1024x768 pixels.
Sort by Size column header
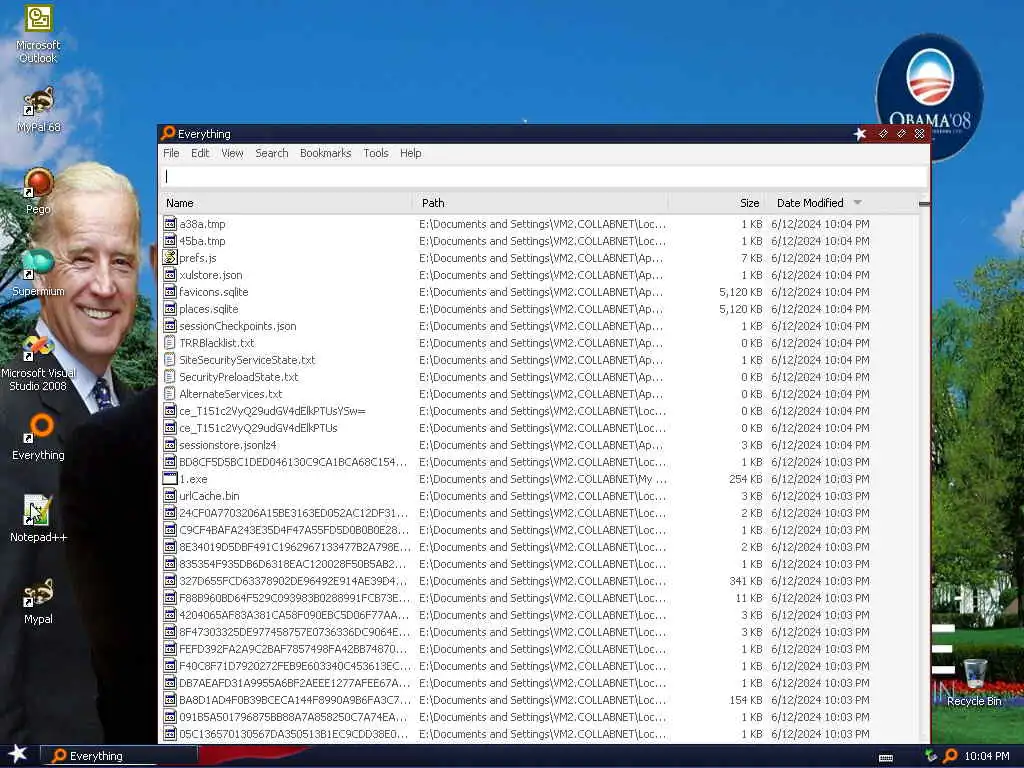pos(716,203)
